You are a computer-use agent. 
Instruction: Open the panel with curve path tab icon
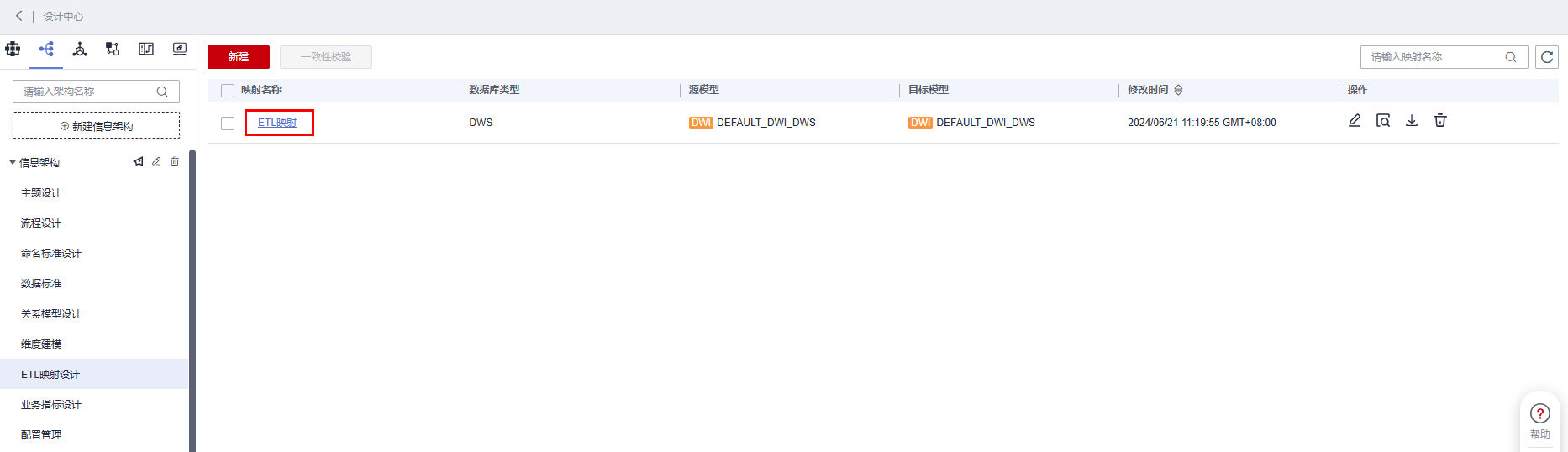coord(146,49)
